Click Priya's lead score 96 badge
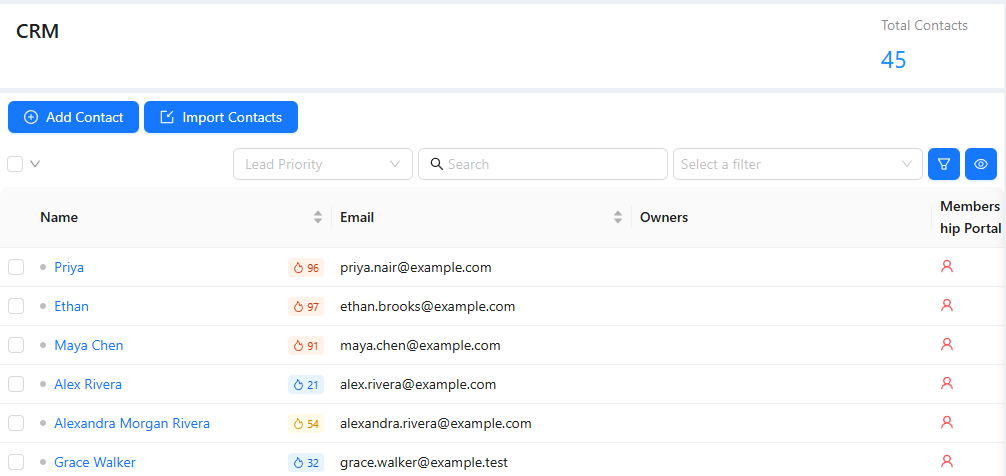Screen dimensions: 1006x476 point(306,268)
